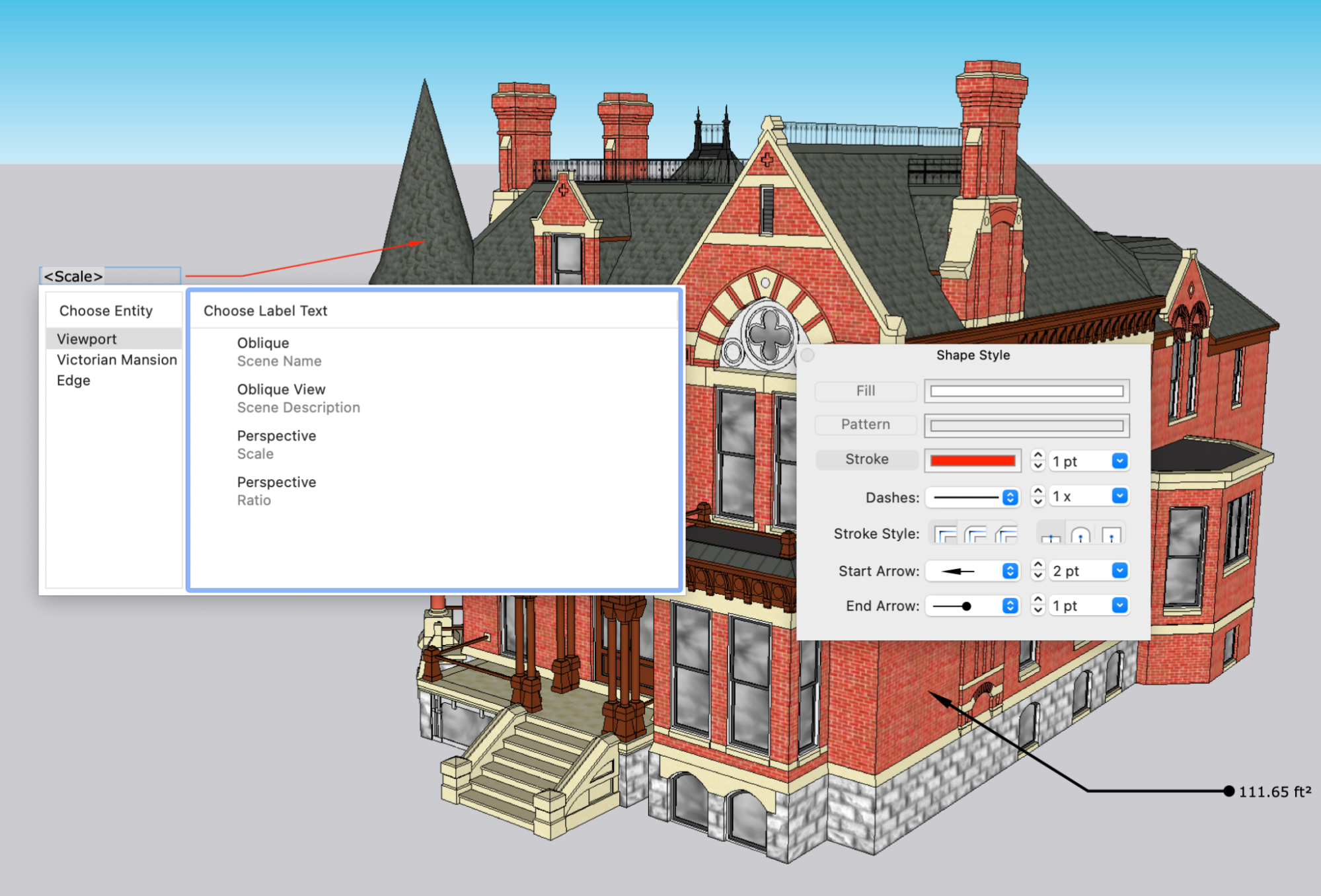Image resolution: width=1321 pixels, height=896 pixels.
Task: Close the Shape Style panel
Action: [808, 355]
